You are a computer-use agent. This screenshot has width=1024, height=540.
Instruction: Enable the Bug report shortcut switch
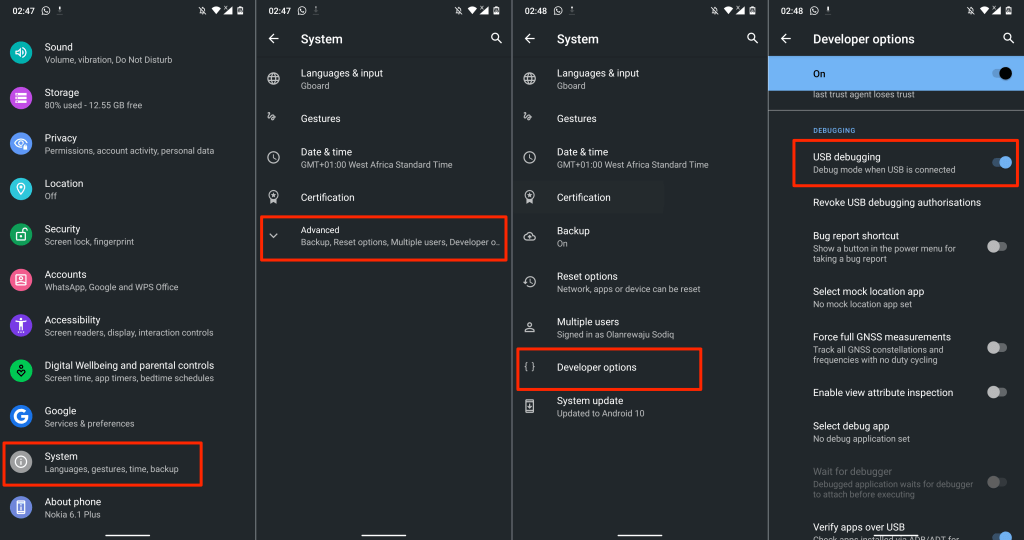(996, 246)
